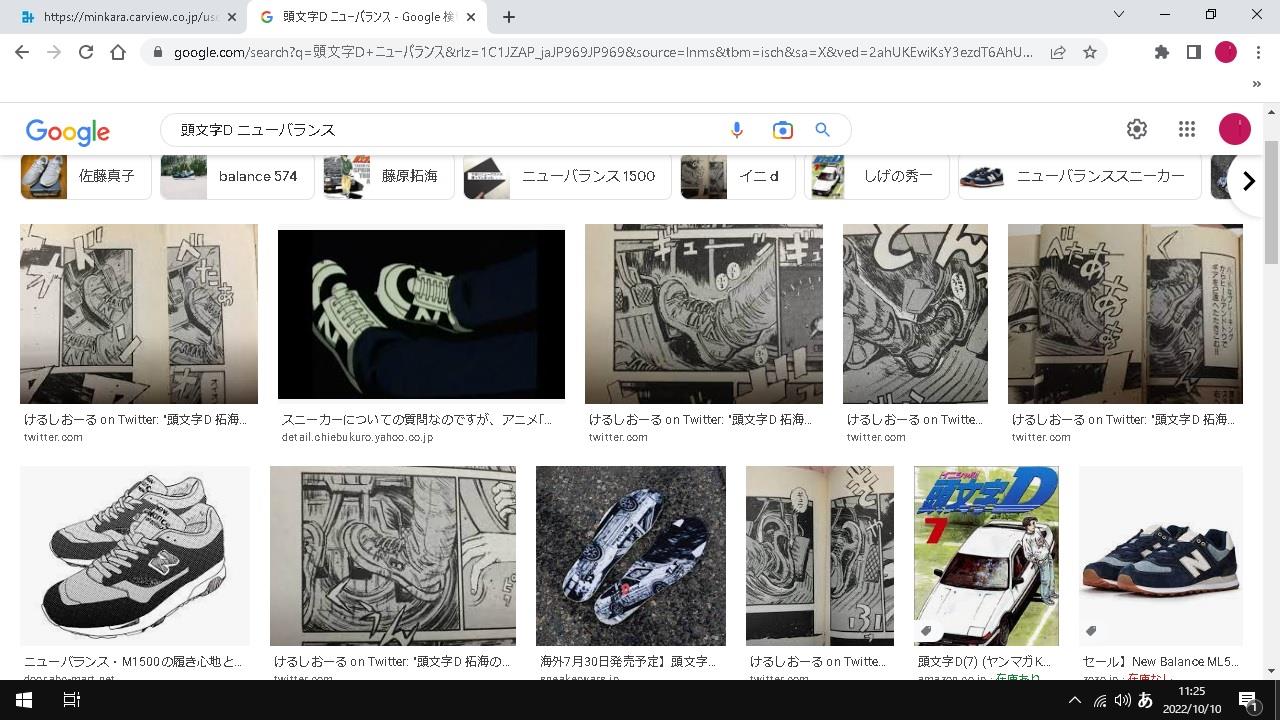Bookmark this page with the star icon
The height and width of the screenshot is (720, 1280).
click(x=1090, y=52)
